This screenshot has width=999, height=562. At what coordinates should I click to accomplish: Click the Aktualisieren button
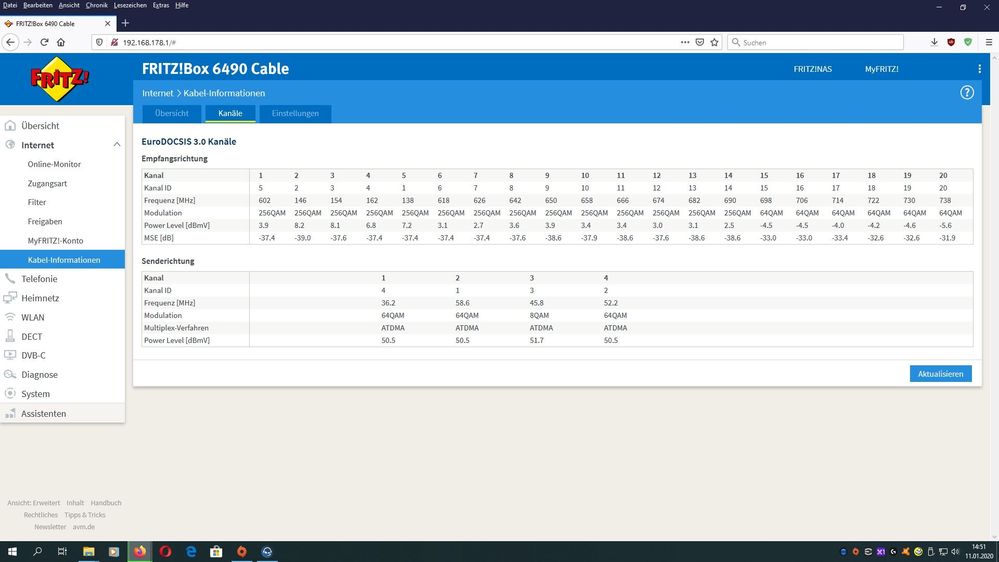point(940,373)
